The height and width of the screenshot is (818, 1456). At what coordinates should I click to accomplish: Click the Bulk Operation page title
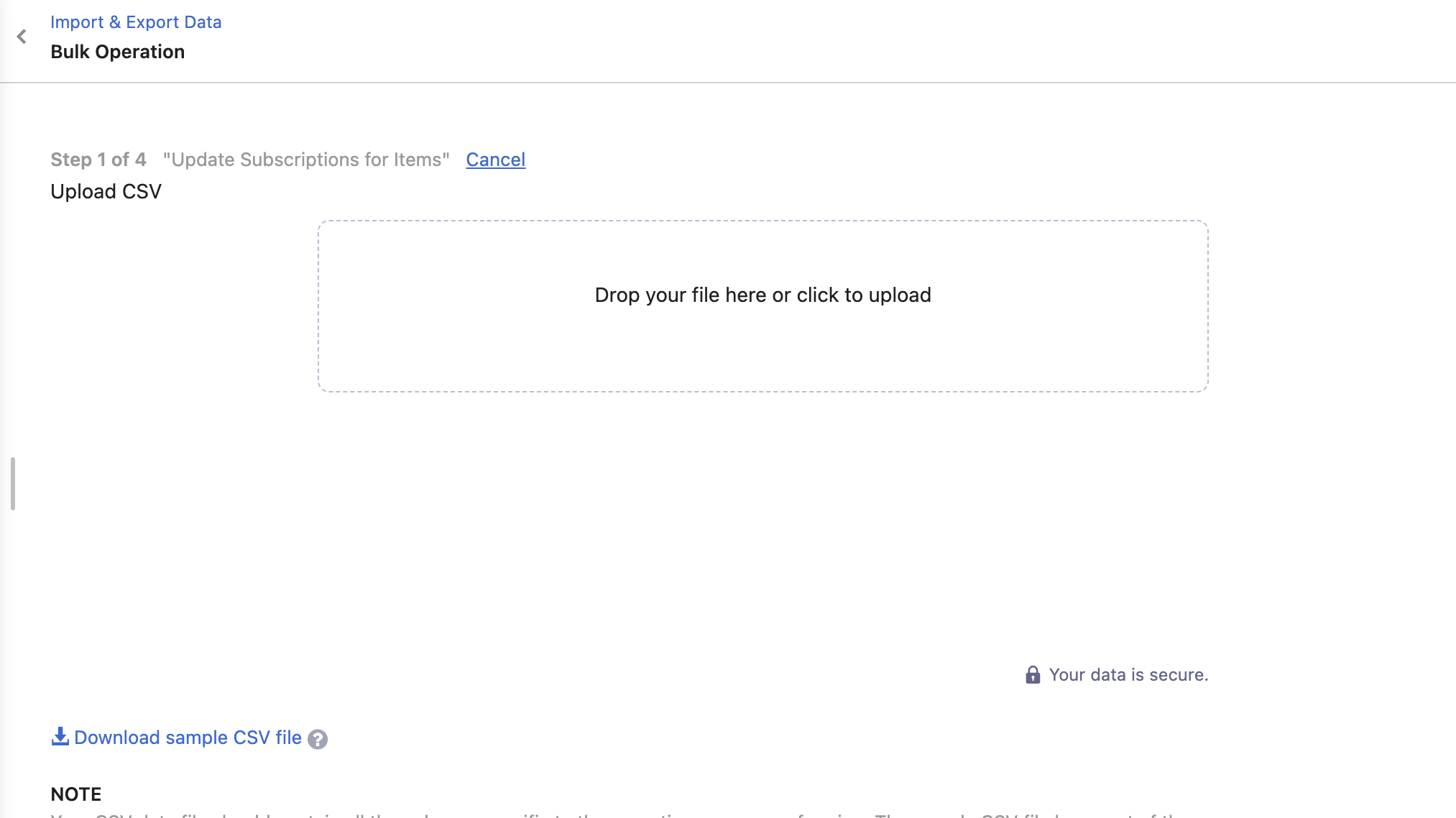[118, 52]
